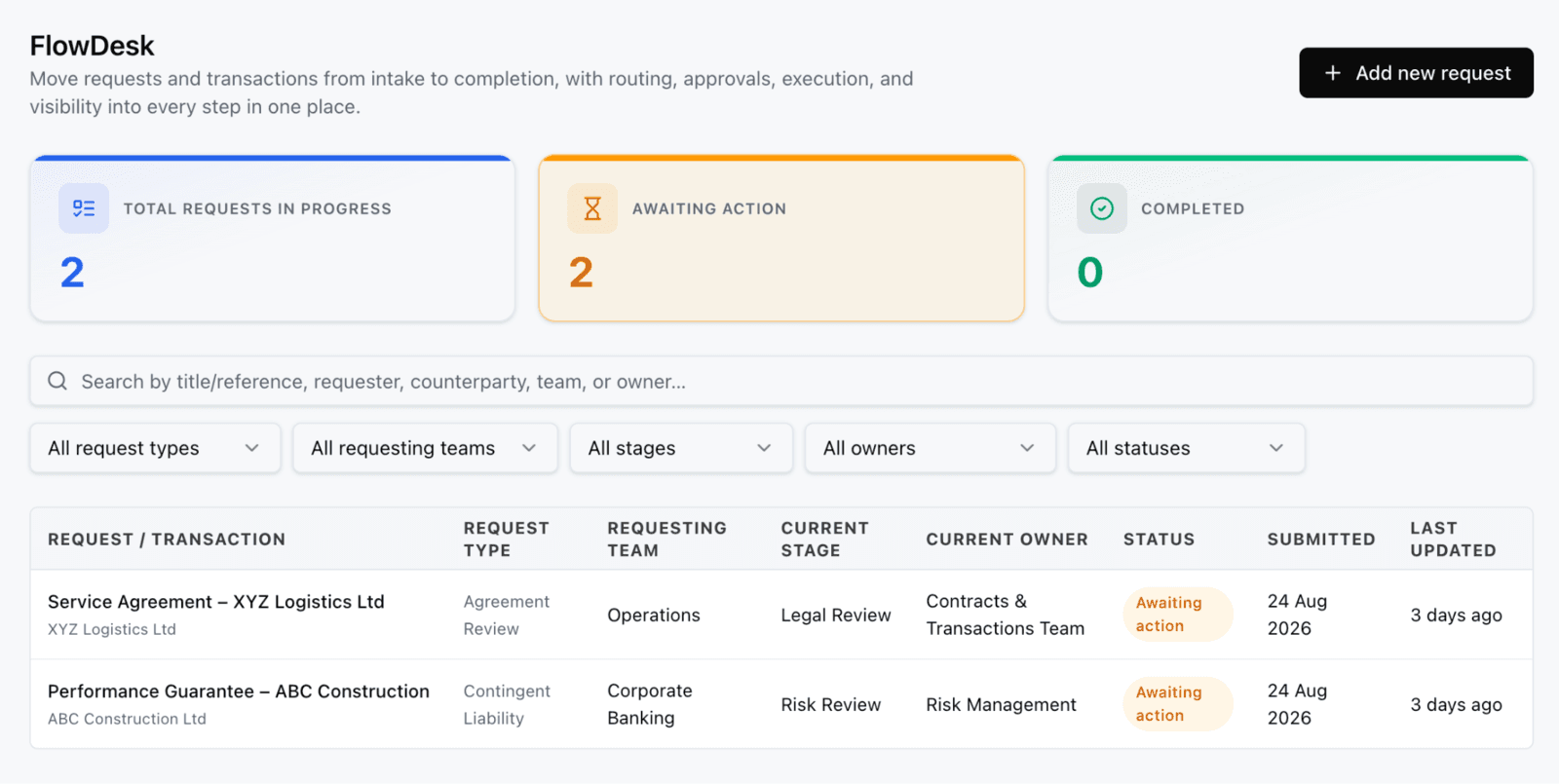Viewport: 1559px width, 784px height.
Task: Expand the All requesting teams filter
Action: tap(425, 448)
